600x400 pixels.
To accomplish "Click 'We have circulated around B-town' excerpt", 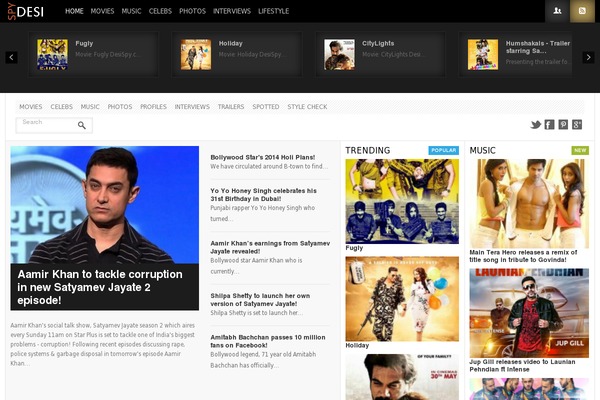I will (269, 167).
